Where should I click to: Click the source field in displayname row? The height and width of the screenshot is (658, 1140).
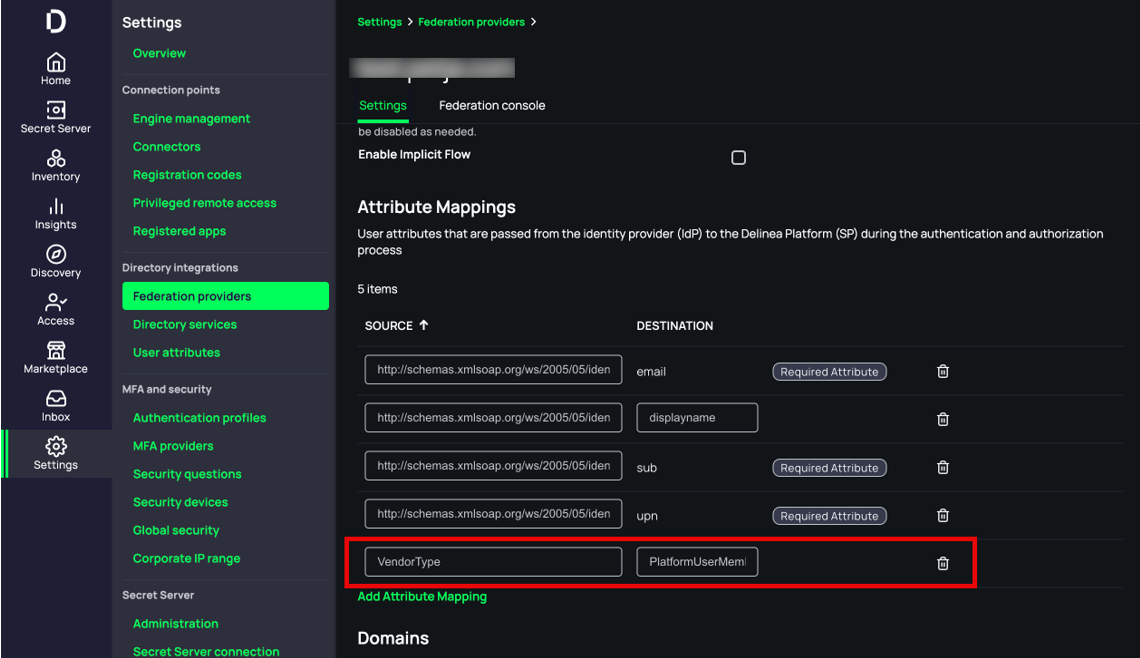[x=493, y=417]
